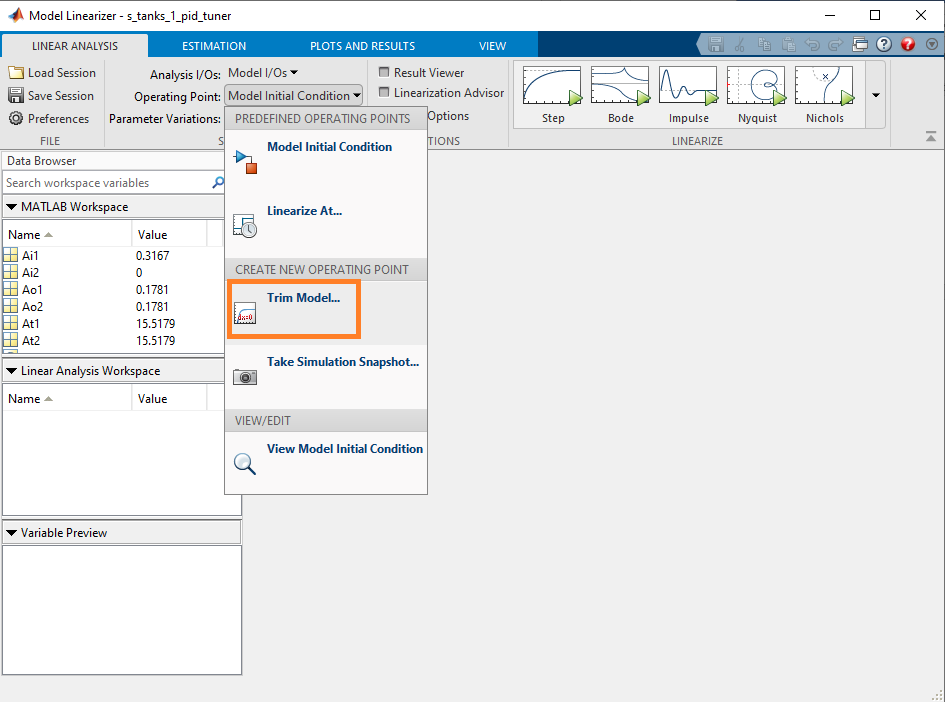Open Preferences with the gear icon

[x=16, y=119]
